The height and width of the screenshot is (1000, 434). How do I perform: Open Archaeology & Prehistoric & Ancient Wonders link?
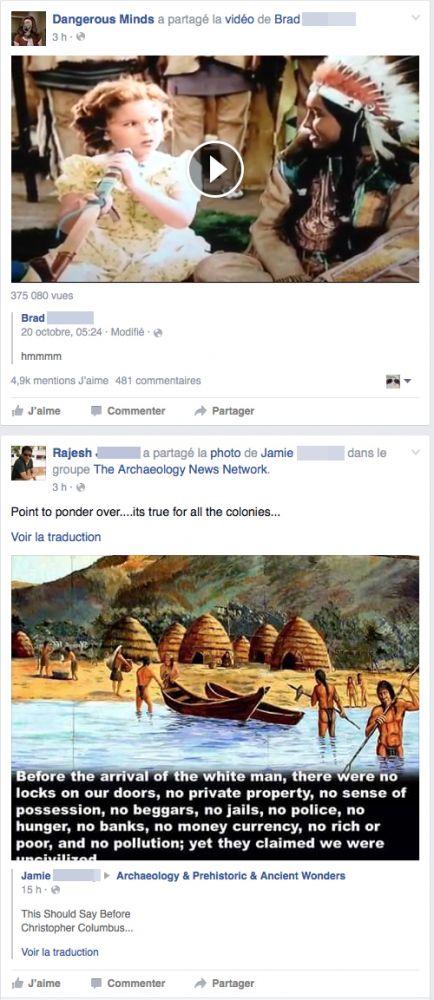pos(231,876)
